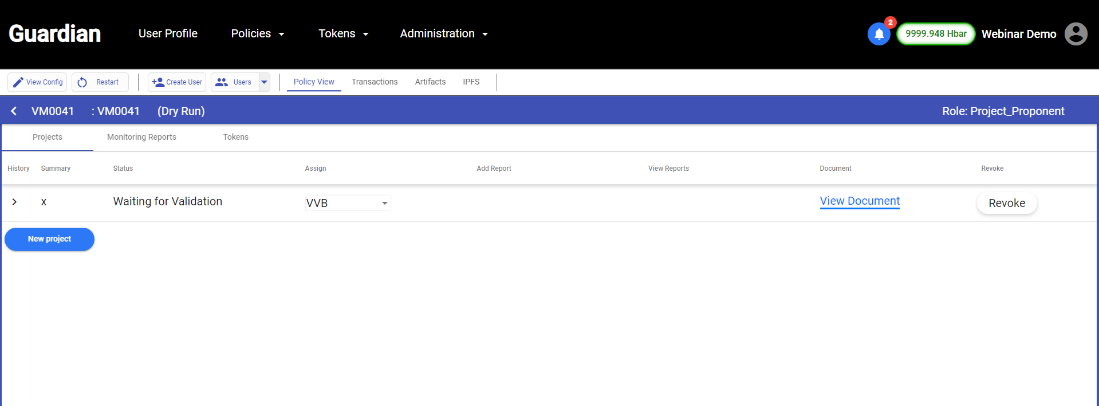
Task: Expand the project history row chevron
Action: click(14, 202)
